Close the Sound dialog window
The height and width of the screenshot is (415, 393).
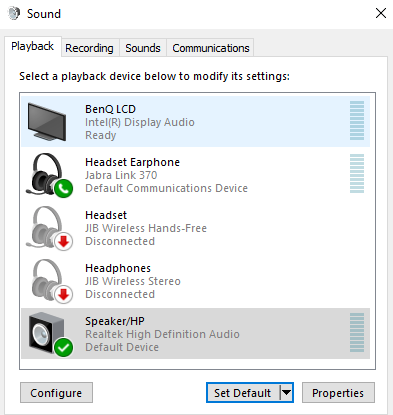click(x=381, y=13)
